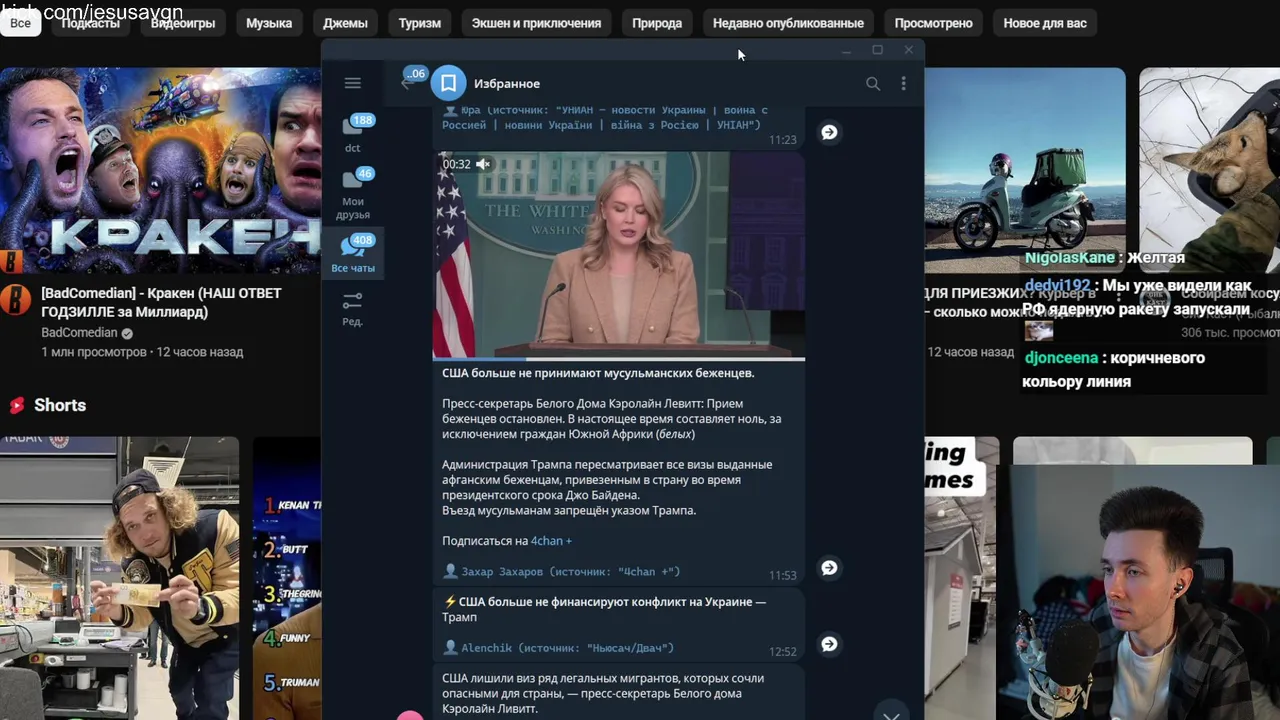Open the numbered-list short thumbnail
Viewport: 1280px width, 720px height.
click(x=287, y=578)
